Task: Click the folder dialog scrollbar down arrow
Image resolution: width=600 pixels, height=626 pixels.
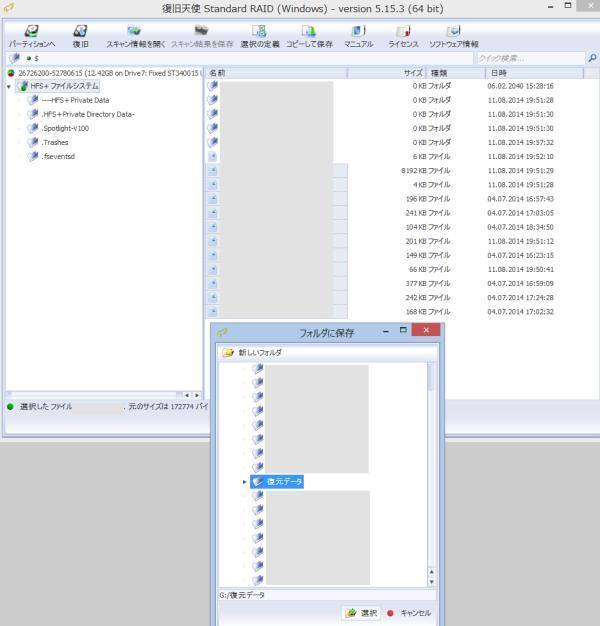Action: (x=432, y=582)
